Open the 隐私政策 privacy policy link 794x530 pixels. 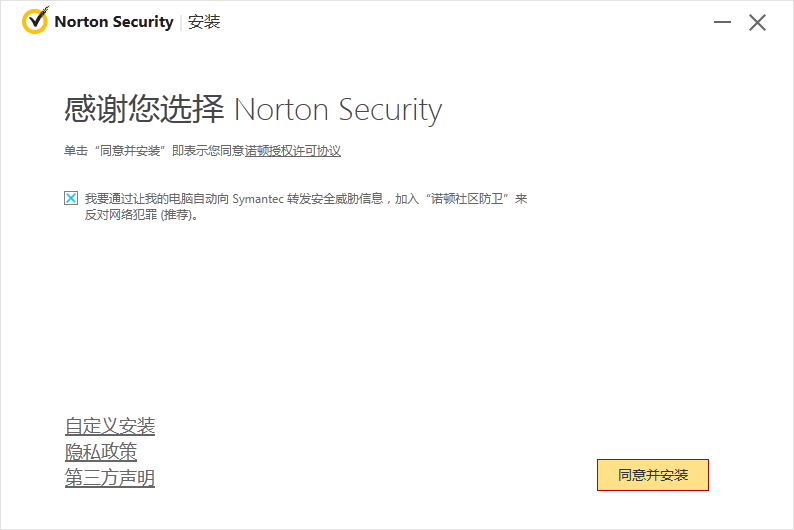pos(101,453)
